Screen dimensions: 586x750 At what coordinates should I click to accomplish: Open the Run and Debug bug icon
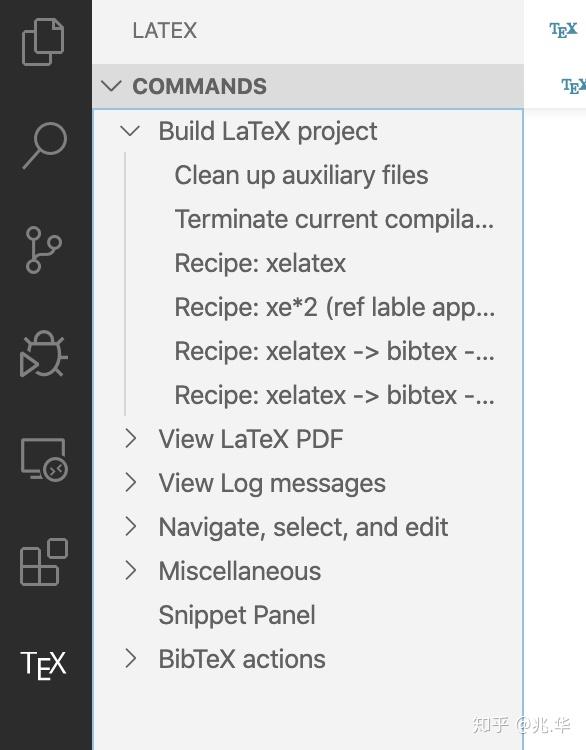tap(44, 354)
